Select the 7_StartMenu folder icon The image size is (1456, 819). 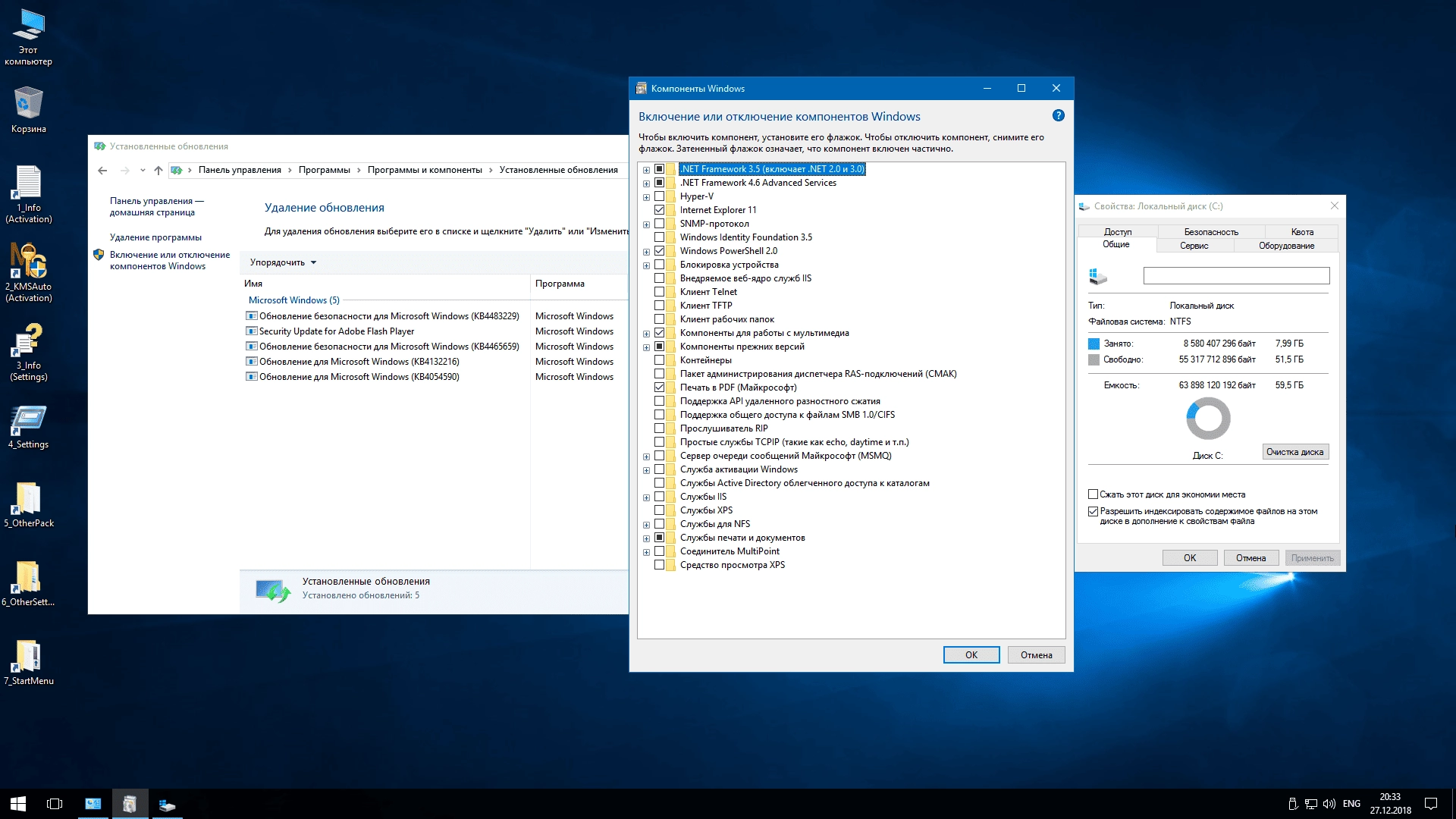29,663
